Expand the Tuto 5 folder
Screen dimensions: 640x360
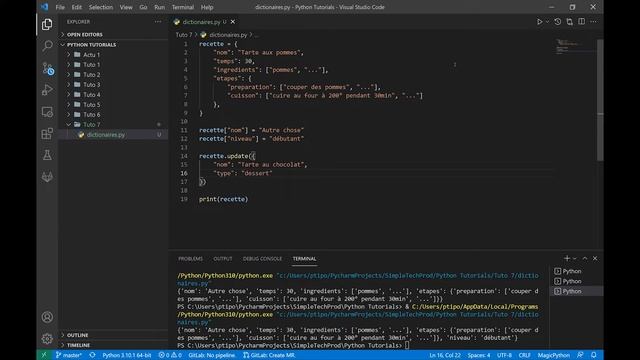(x=113, y=104)
